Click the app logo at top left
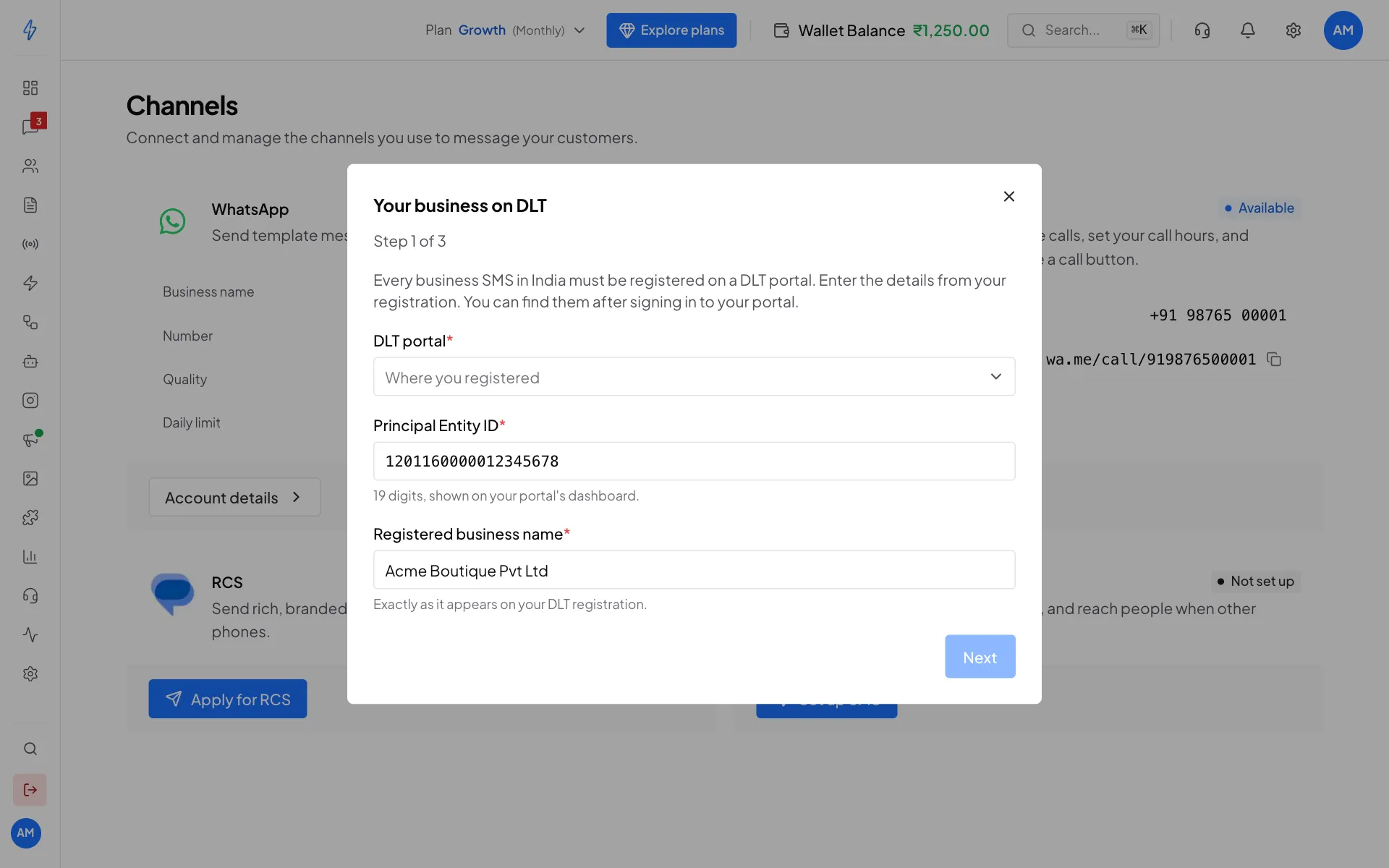The height and width of the screenshot is (868, 1389). (30, 30)
